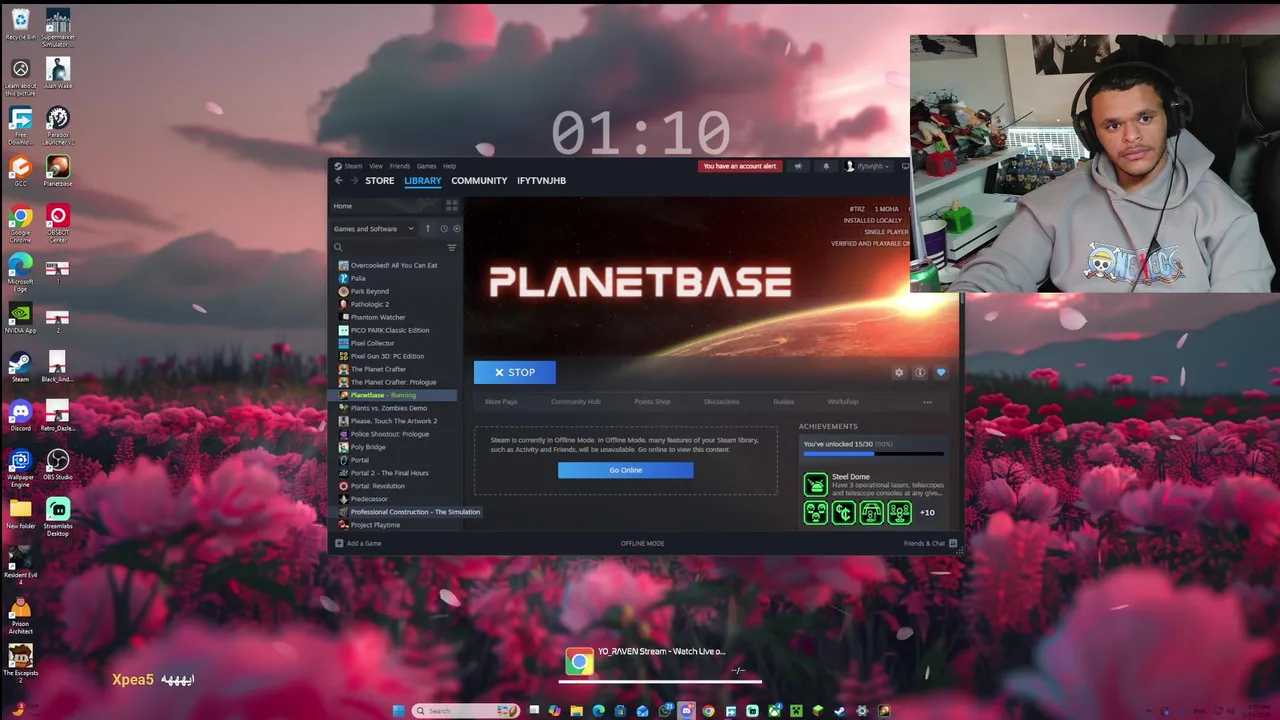Click the Add a Game plus icon

(x=339, y=543)
